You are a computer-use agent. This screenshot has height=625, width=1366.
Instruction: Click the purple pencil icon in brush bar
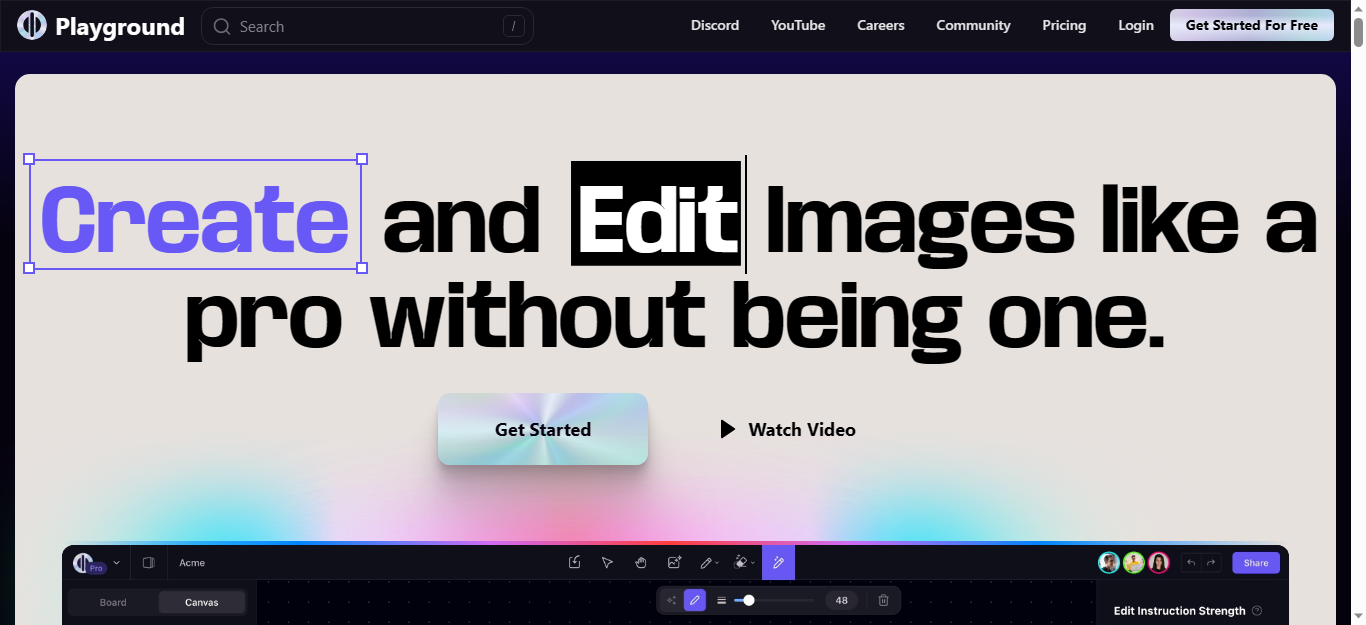point(695,600)
